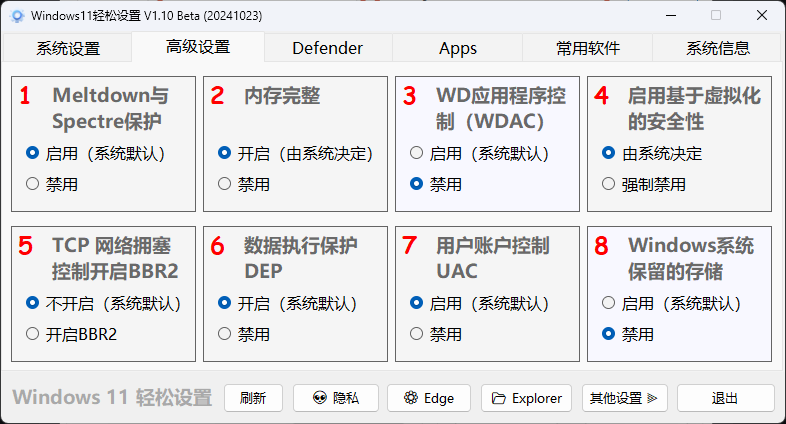The width and height of the screenshot is (786, 424).
Task: Choose 强制禁用 for virtualization-based security
Action: coord(644,184)
